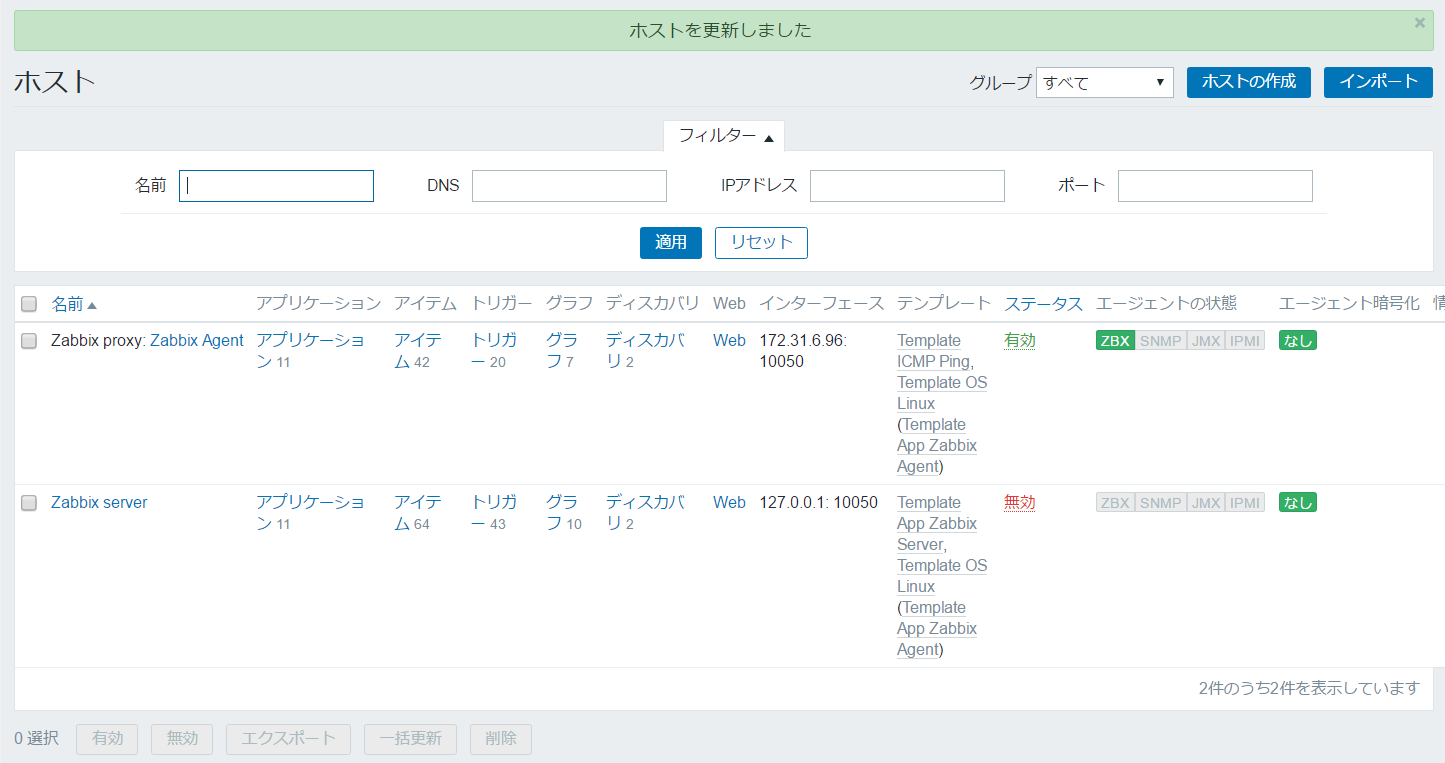Viewport: 1445px width, 763px height.
Task: Click grey ZBX icon for Zabbix server
Action: pyautogui.click(x=1115, y=503)
